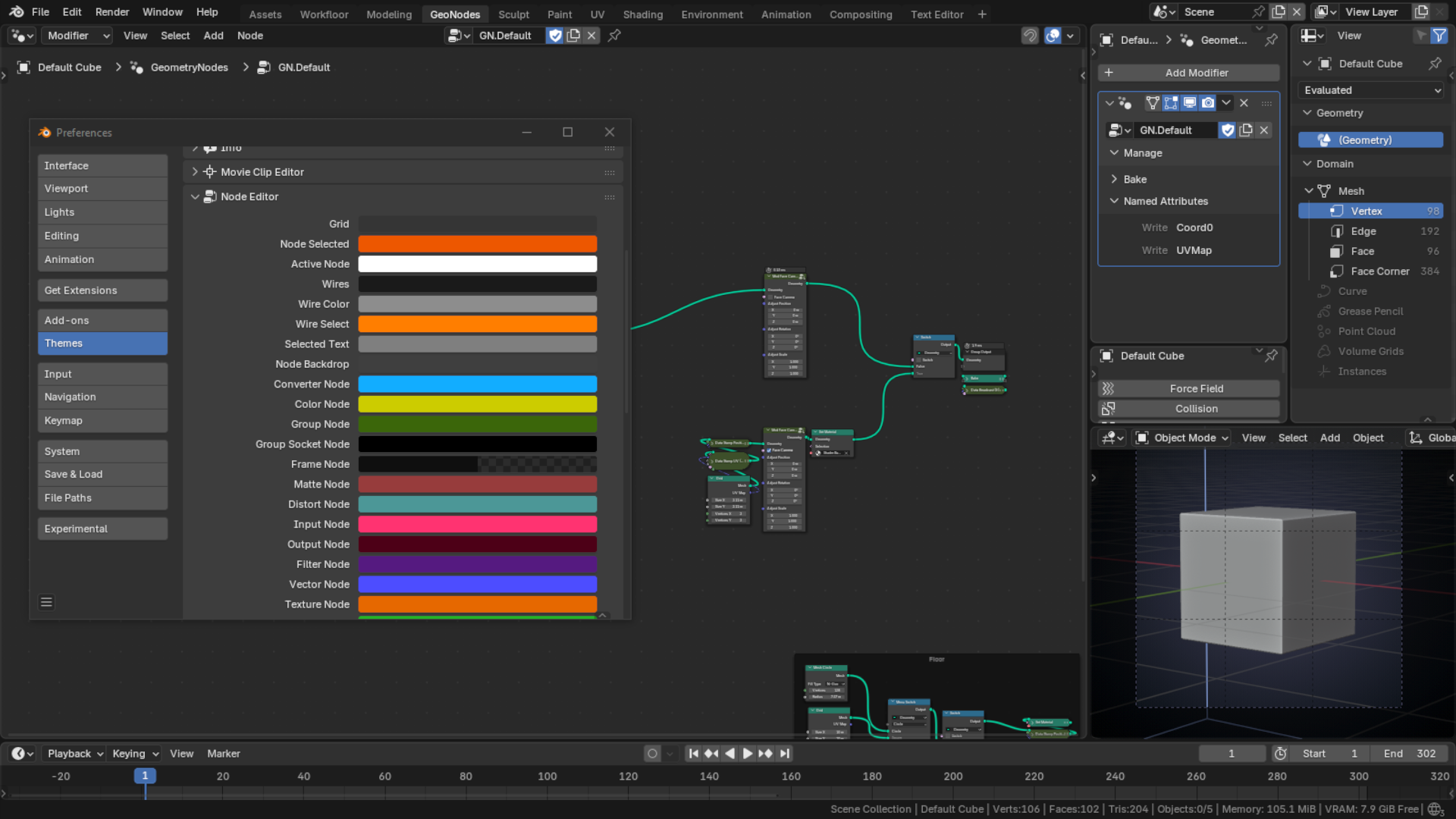The width and height of the screenshot is (1456, 819).
Task: Select Vertex domain in spreadsheet
Action: [x=1370, y=212]
